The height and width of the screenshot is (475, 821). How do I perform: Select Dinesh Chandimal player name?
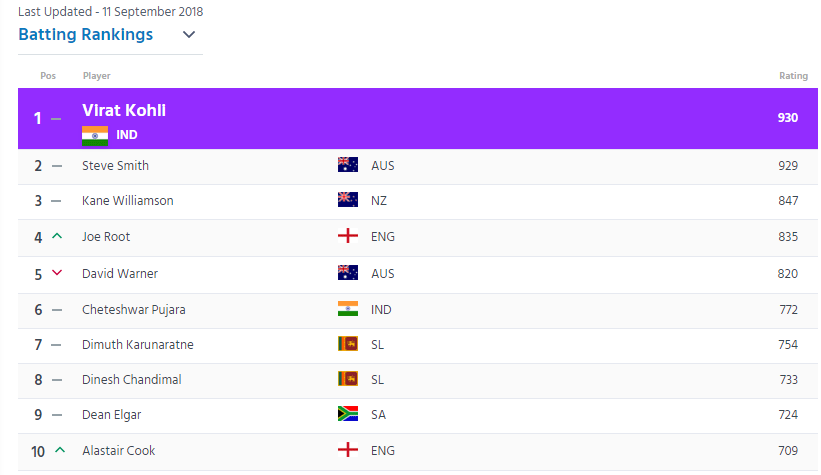tap(132, 380)
